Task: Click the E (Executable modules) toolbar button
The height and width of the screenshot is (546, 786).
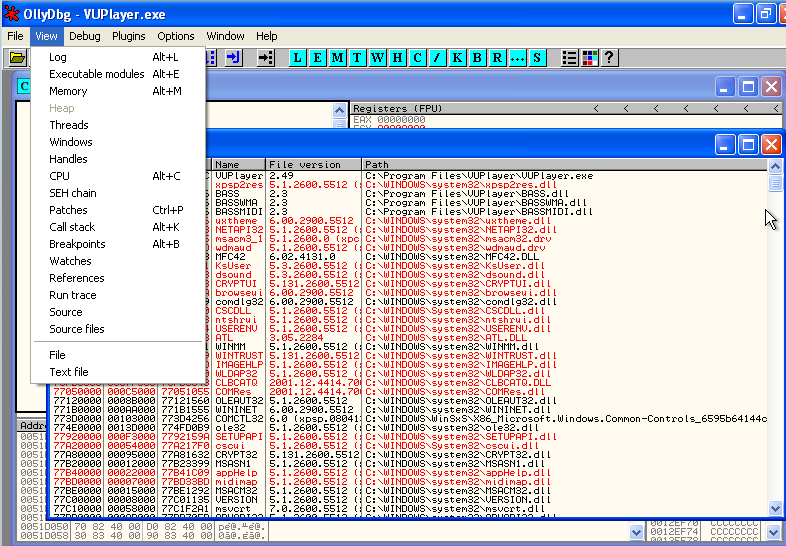Action: pos(317,58)
